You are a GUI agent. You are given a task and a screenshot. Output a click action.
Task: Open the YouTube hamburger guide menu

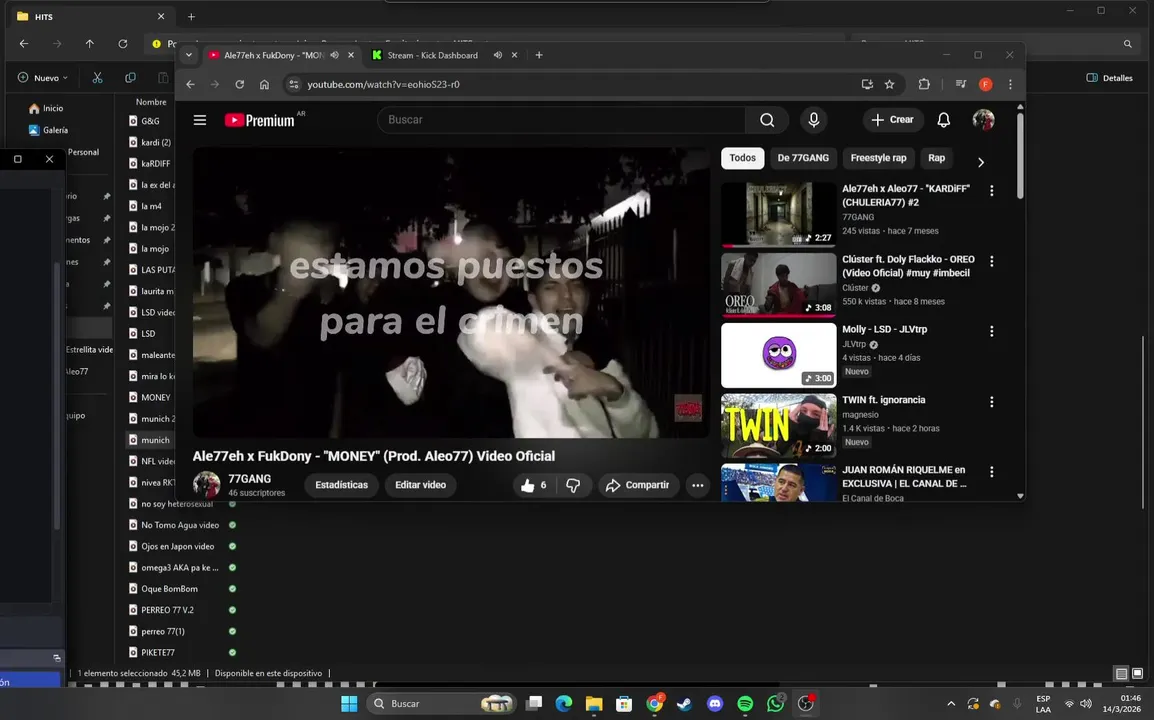[x=199, y=120]
